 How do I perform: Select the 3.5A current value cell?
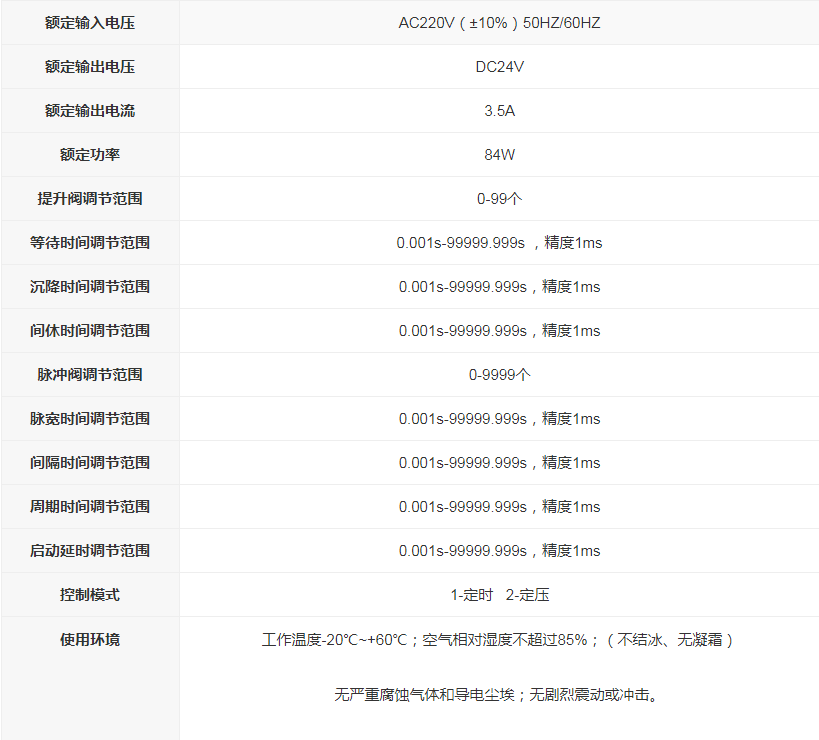(x=498, y=110)
